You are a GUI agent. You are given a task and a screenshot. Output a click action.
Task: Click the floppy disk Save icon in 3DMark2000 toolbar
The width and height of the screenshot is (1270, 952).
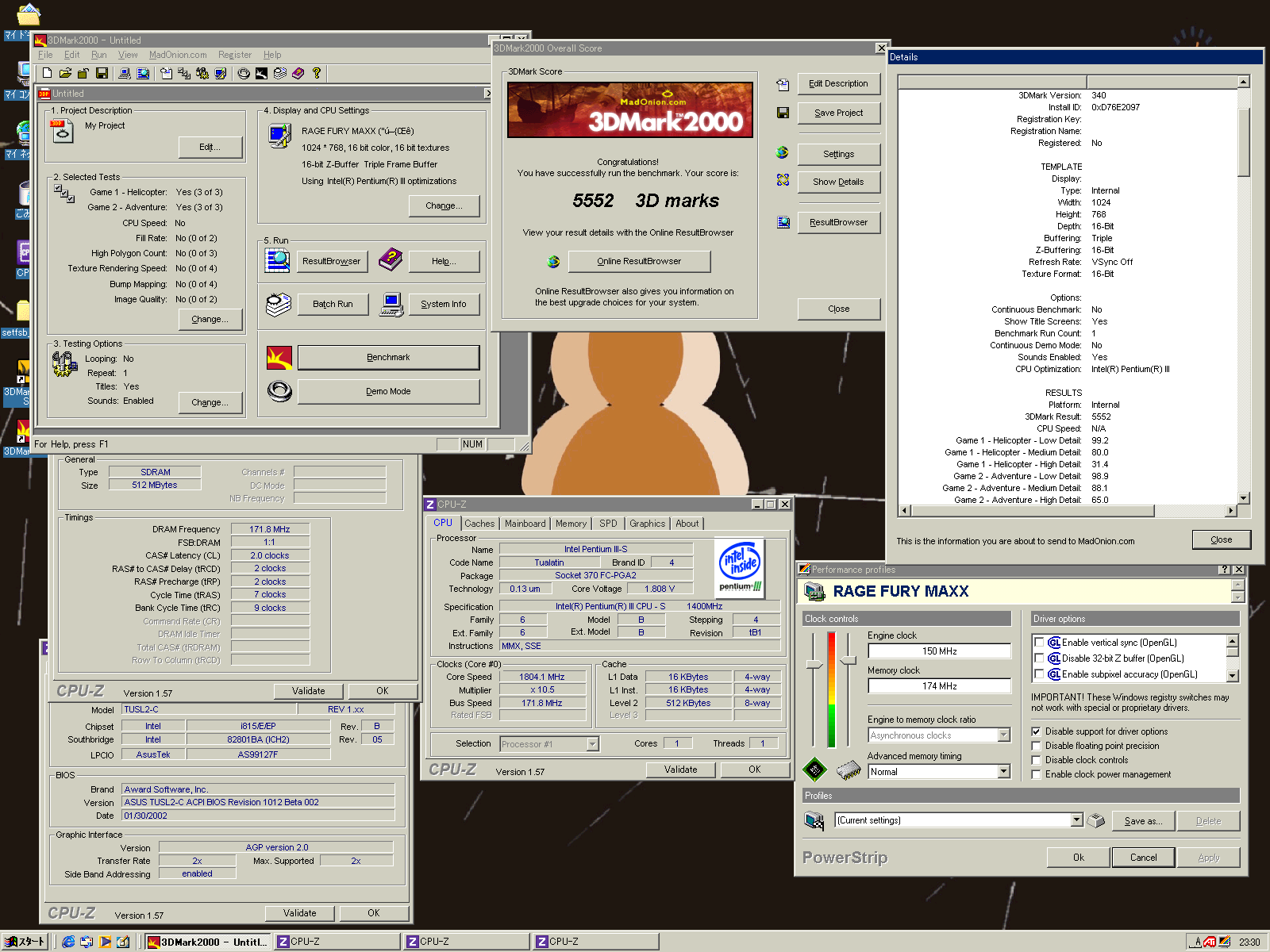point(102,73)
